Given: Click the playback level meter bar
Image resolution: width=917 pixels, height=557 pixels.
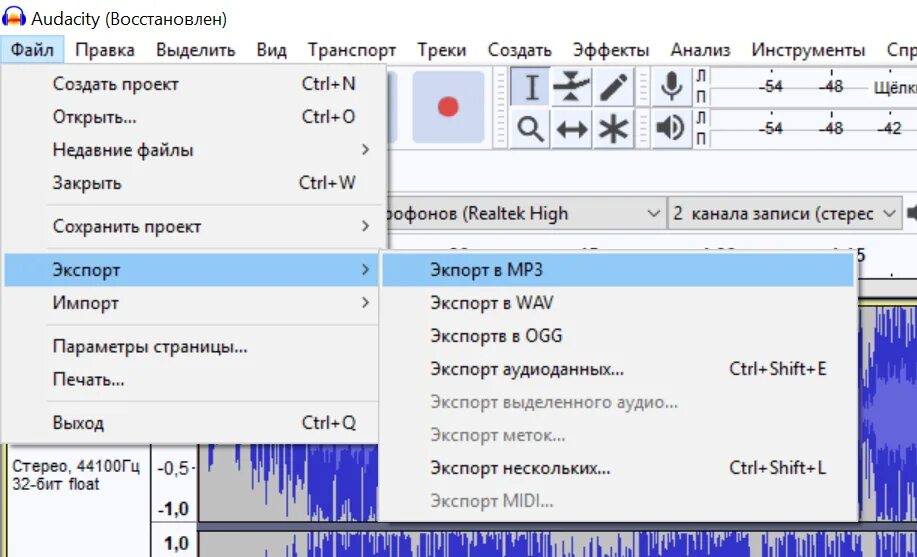Looking at the screenshot, I should (x=813, y=128).
